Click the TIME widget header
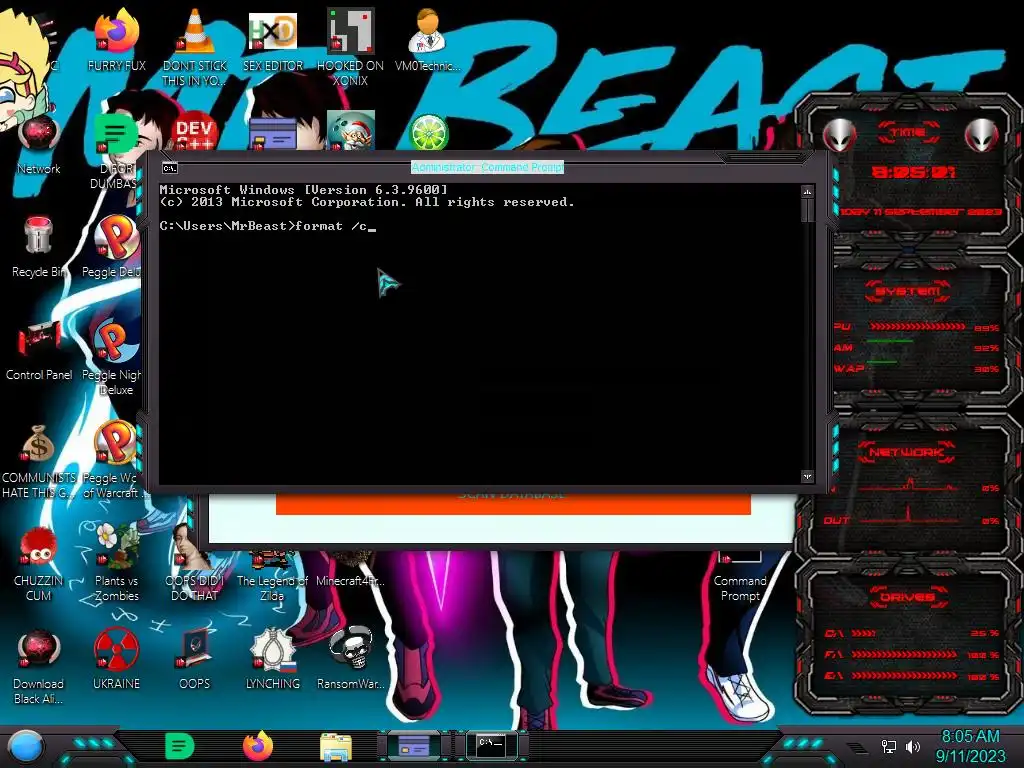The height and width of the screenshot is (768, 1024). pos(908,133)
